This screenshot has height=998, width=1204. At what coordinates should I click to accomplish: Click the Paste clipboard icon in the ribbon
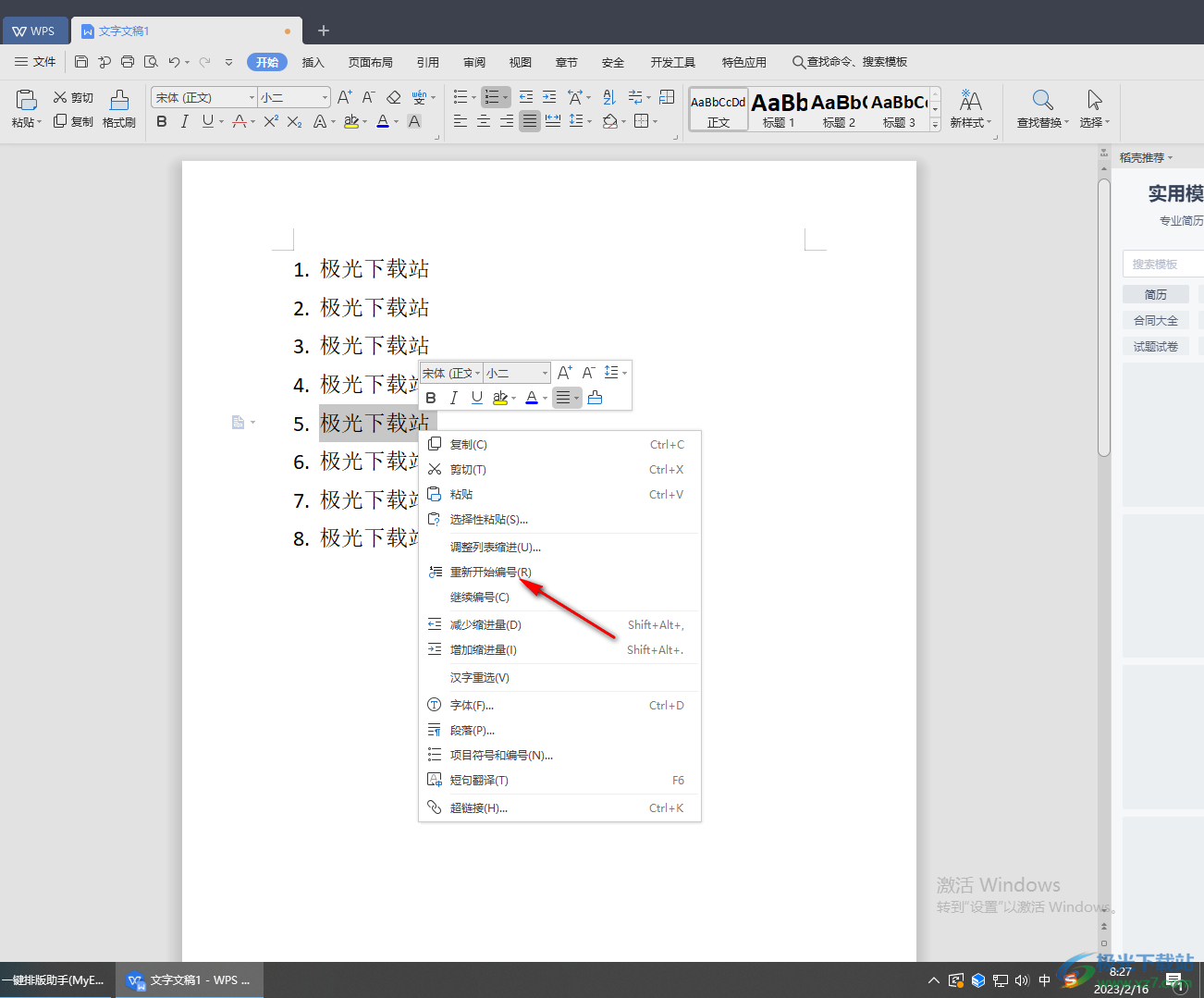(27, 100)
